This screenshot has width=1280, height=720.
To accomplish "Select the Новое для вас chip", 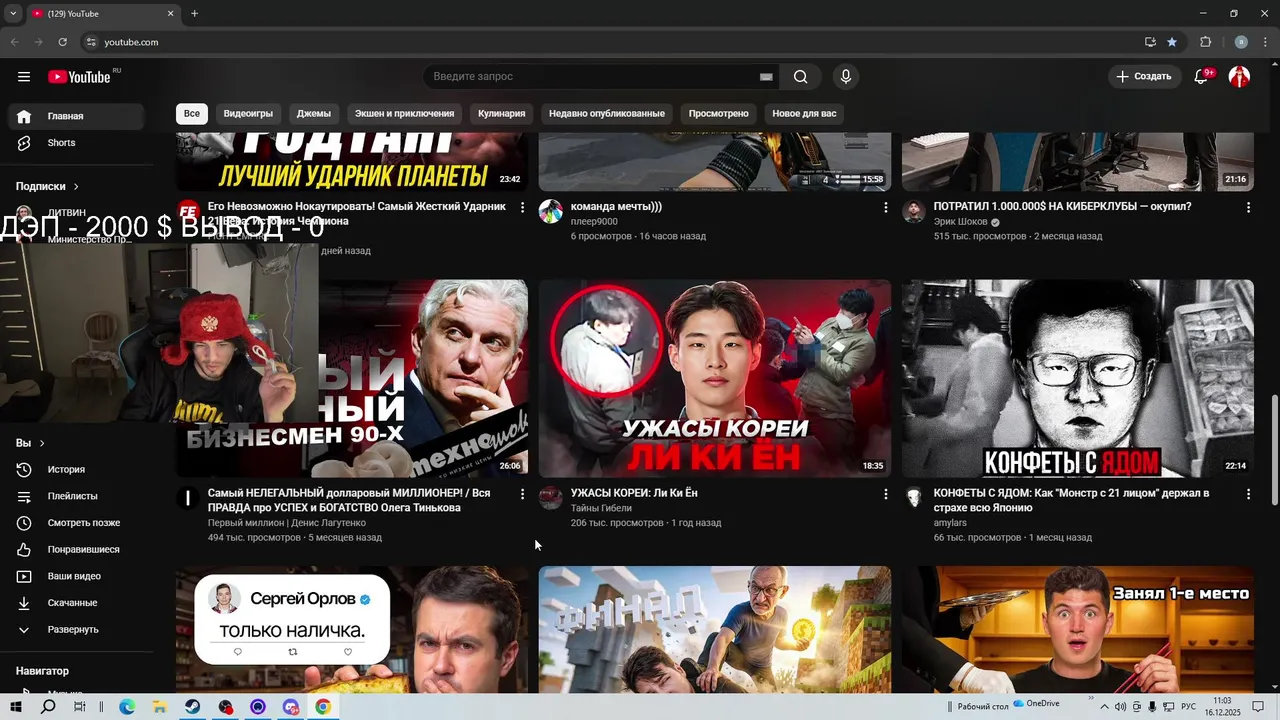I will point(804,114).
